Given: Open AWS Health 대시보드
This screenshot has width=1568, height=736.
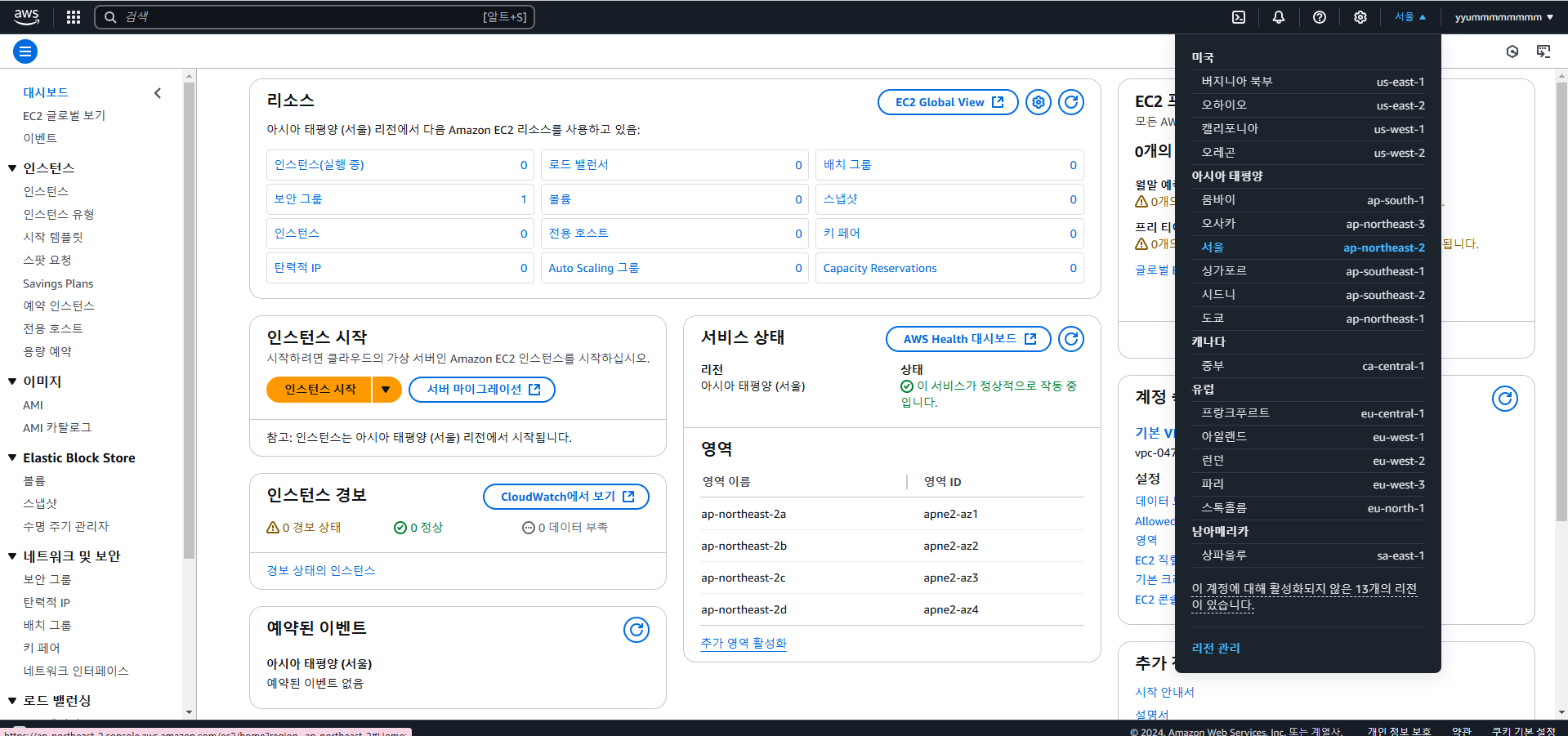Looking at the screenshot, I should click(968, 339).
